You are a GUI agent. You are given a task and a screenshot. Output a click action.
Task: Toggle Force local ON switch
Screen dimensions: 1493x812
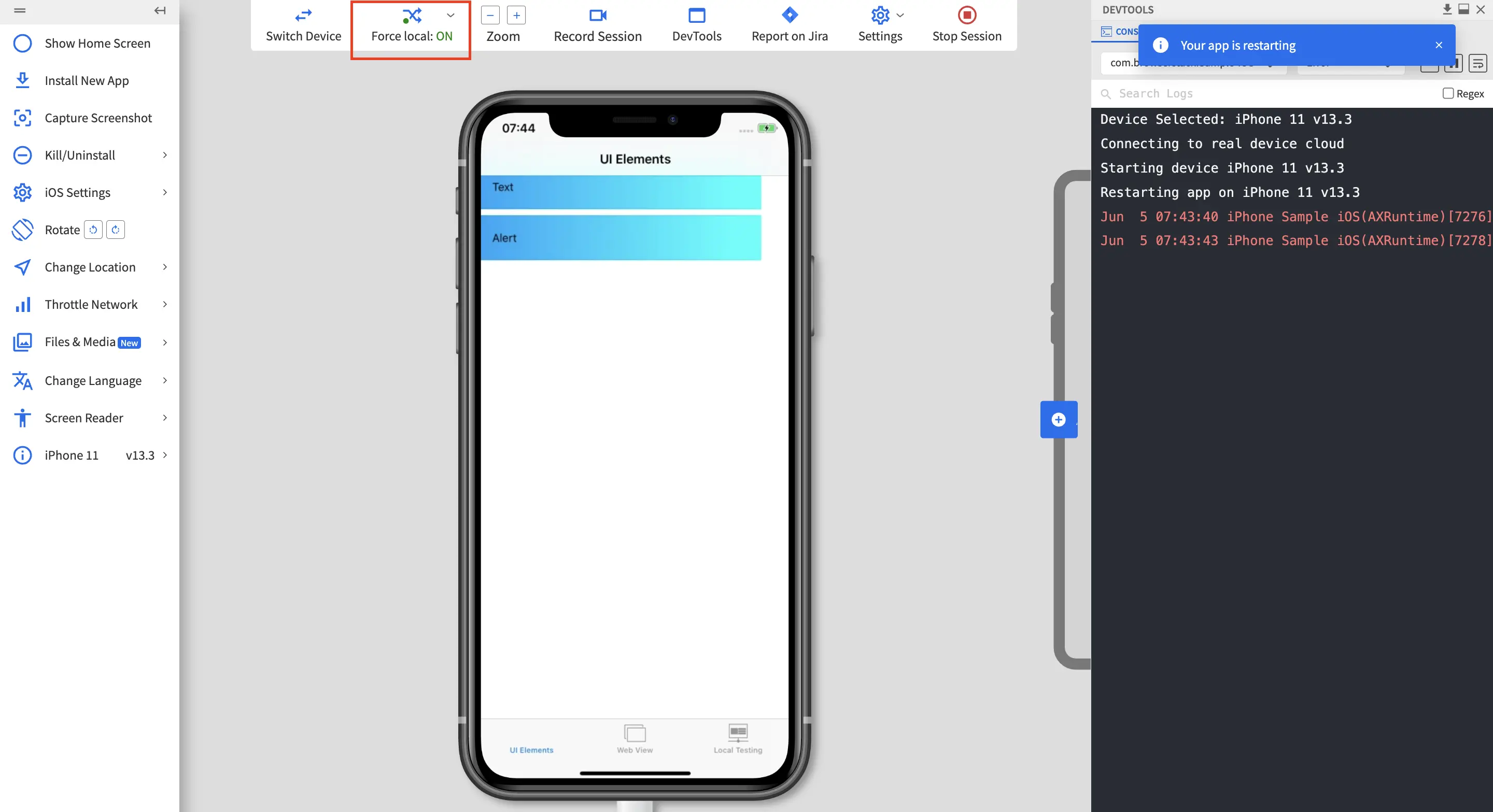[411, 25]
